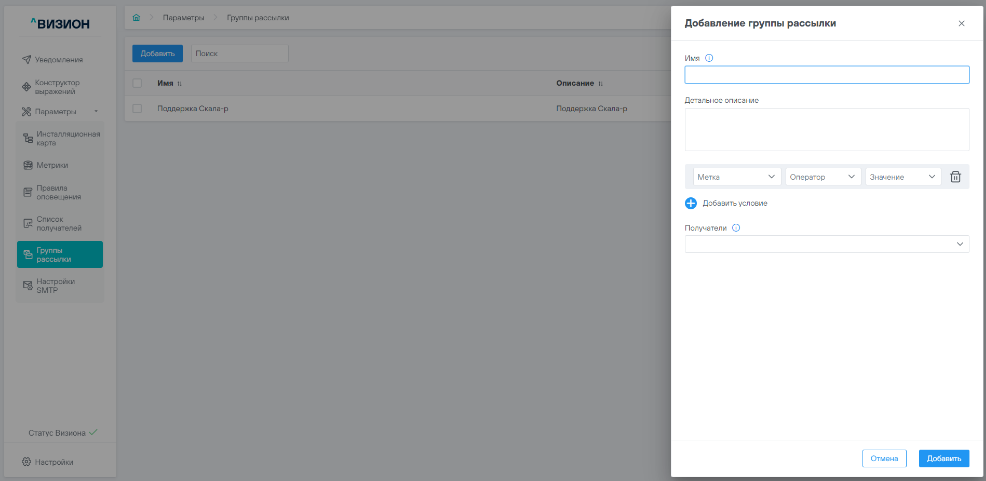Click the Поддержка Скала-р name cell
986x481 pixels.
click(x=192, y=109)
